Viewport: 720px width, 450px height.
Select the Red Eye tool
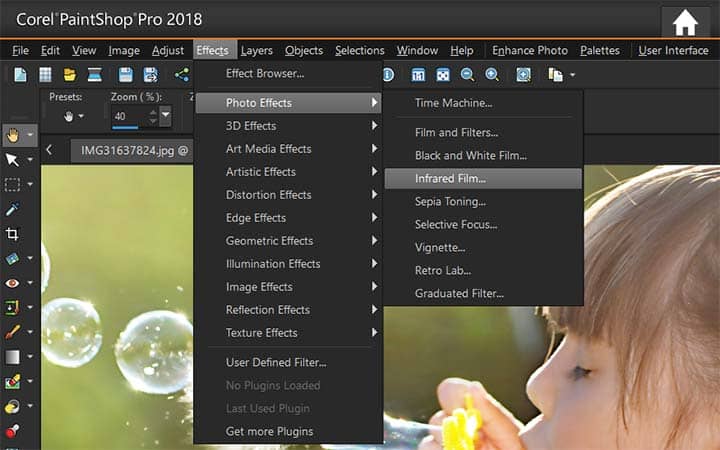tap(12, 283)
